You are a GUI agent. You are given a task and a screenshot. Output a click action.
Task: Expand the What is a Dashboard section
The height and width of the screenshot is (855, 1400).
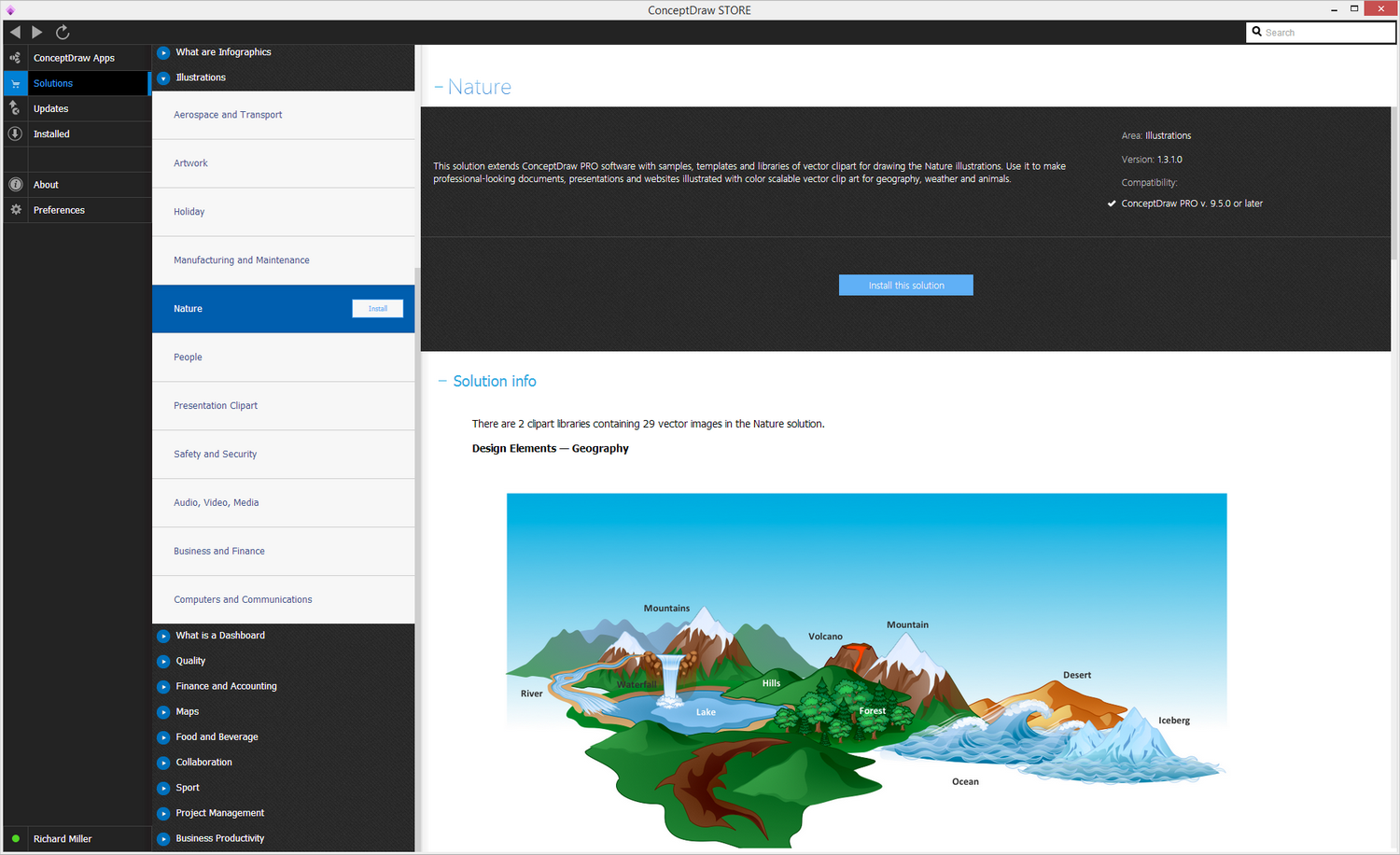coord(163,636)
